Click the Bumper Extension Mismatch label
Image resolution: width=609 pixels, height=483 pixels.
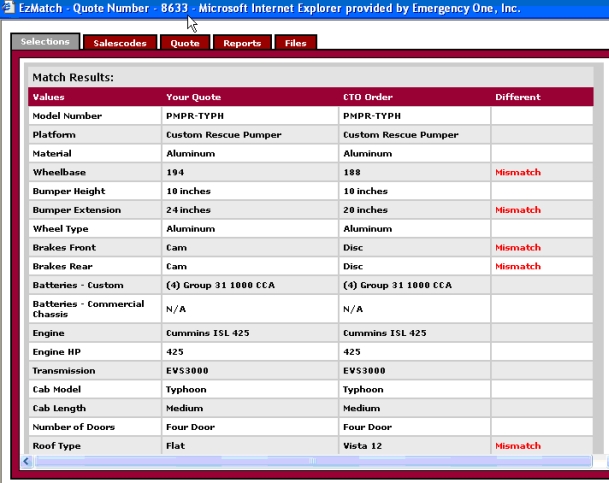[518, 210]
